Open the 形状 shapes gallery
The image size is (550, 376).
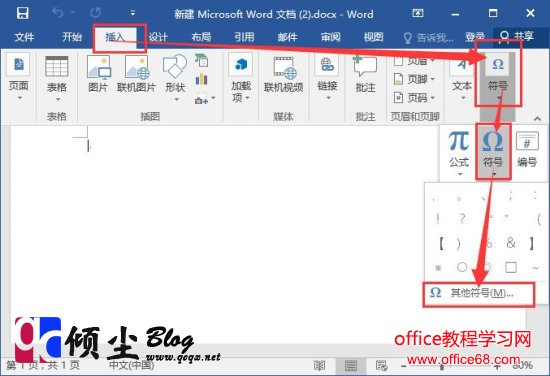(175, 78)
